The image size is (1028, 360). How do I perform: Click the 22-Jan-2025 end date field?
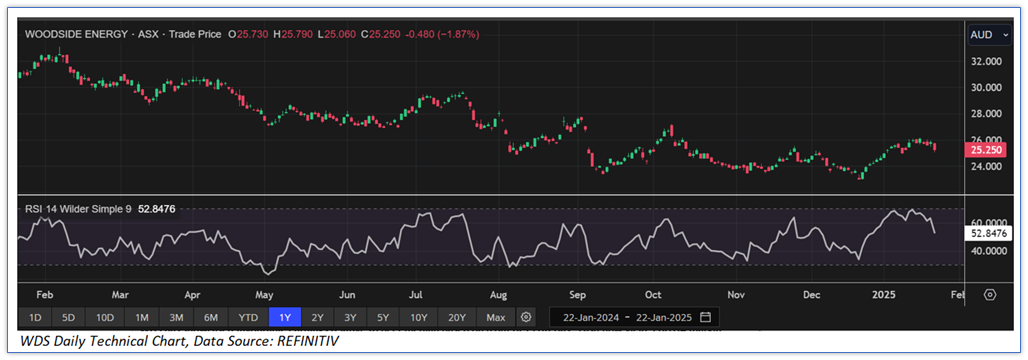[x=663, y=317]
